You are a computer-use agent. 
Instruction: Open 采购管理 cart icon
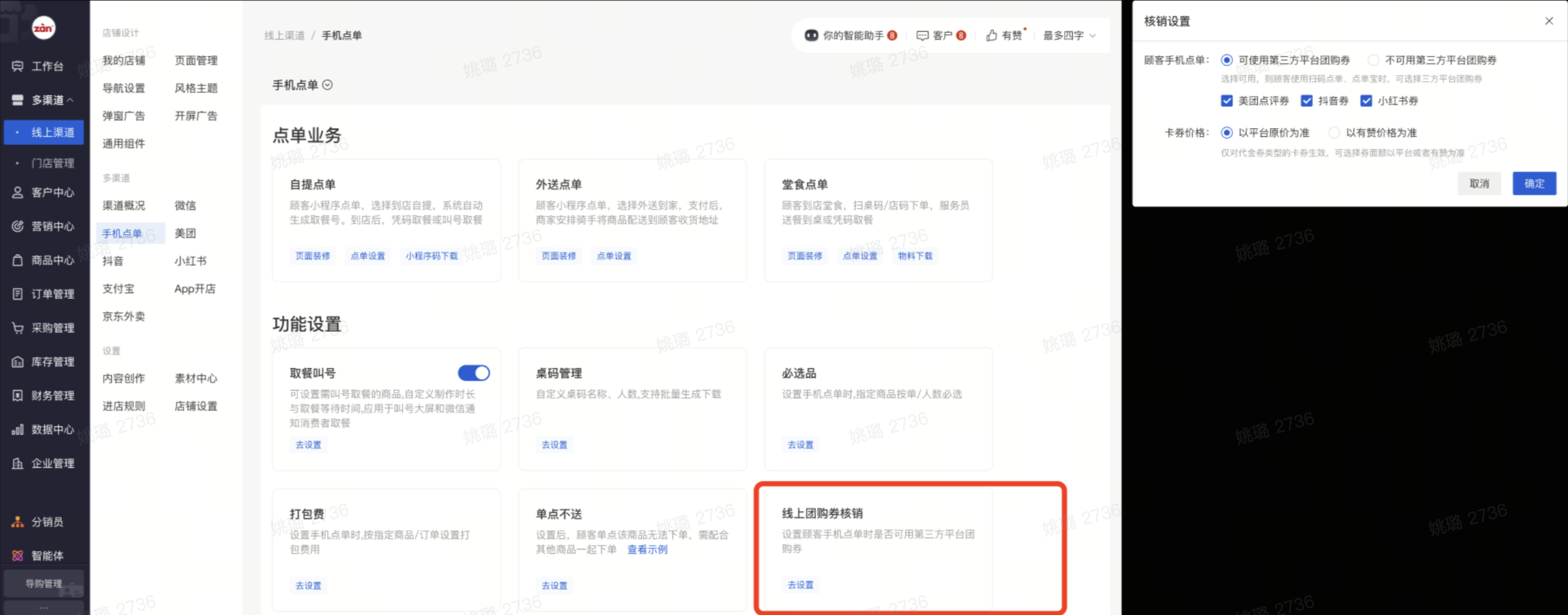(17, 328)
